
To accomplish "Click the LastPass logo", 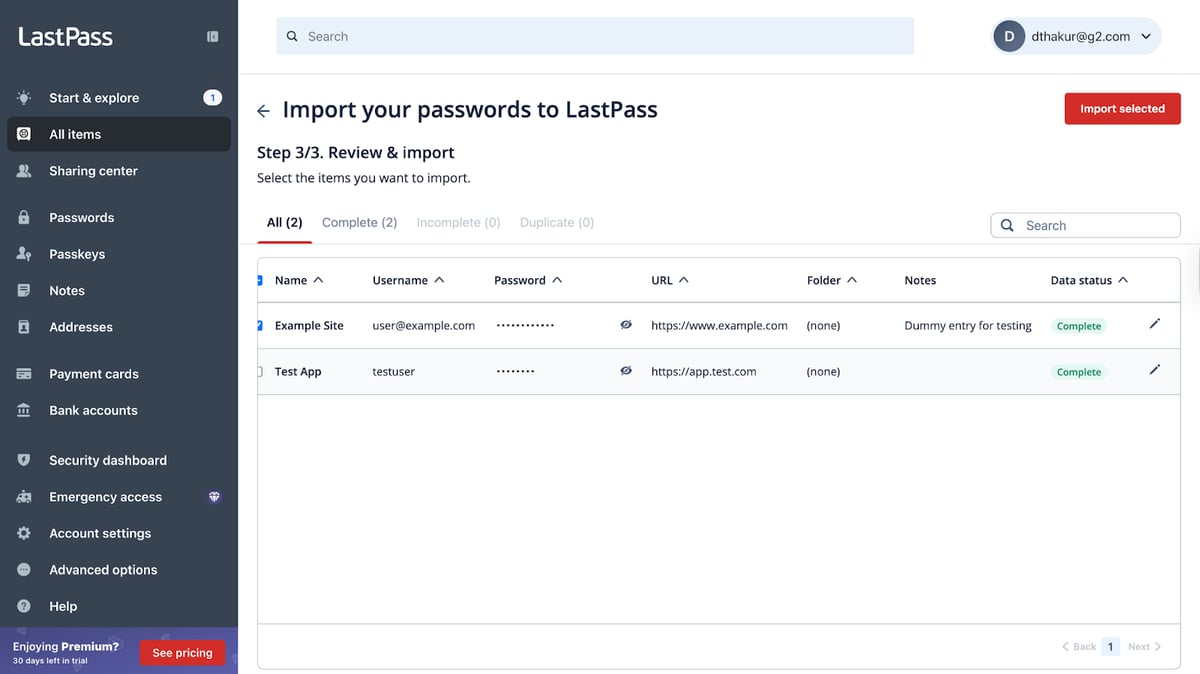I will tap(65, 37).
